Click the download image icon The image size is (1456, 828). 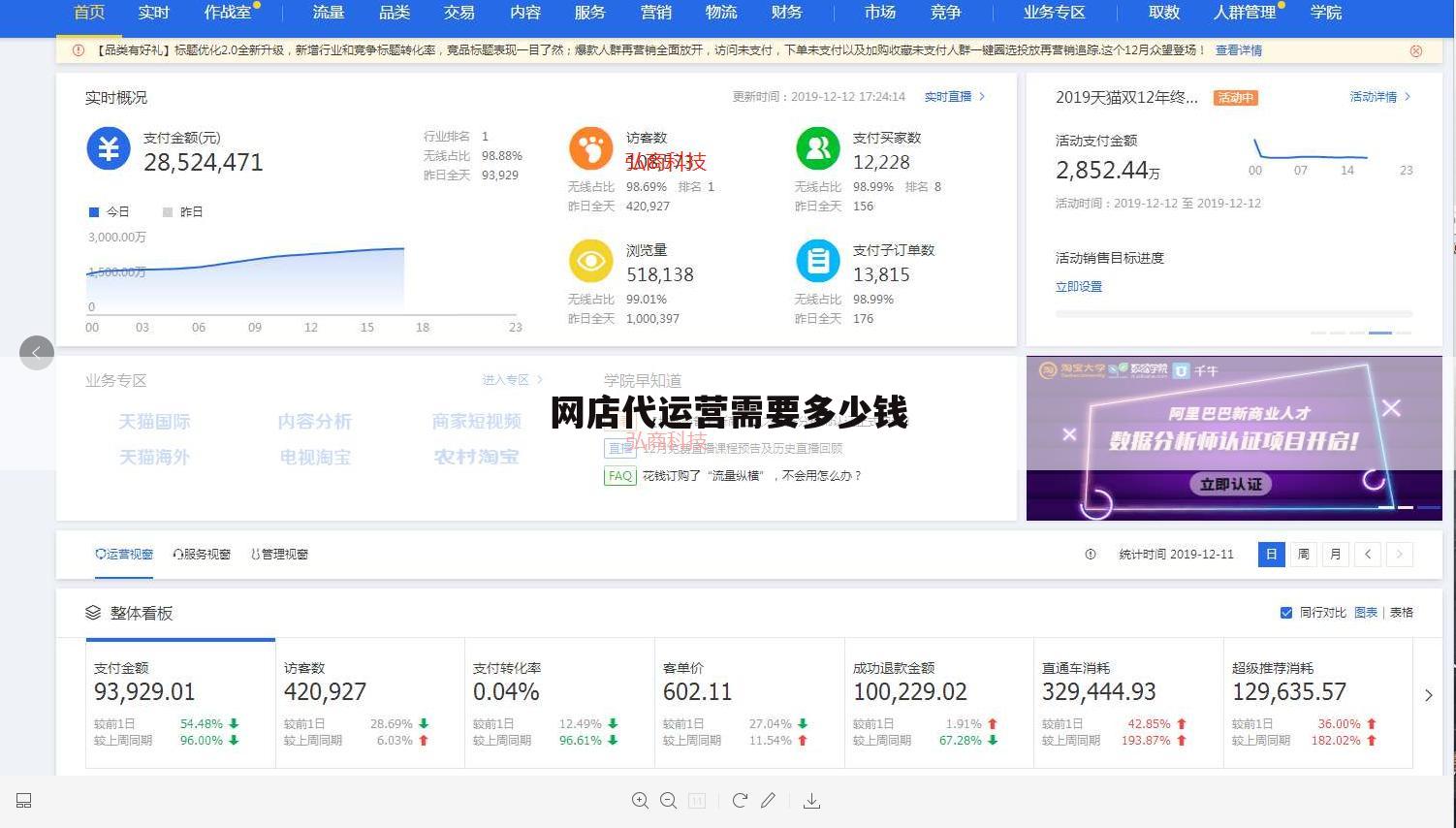coord(812,801)
